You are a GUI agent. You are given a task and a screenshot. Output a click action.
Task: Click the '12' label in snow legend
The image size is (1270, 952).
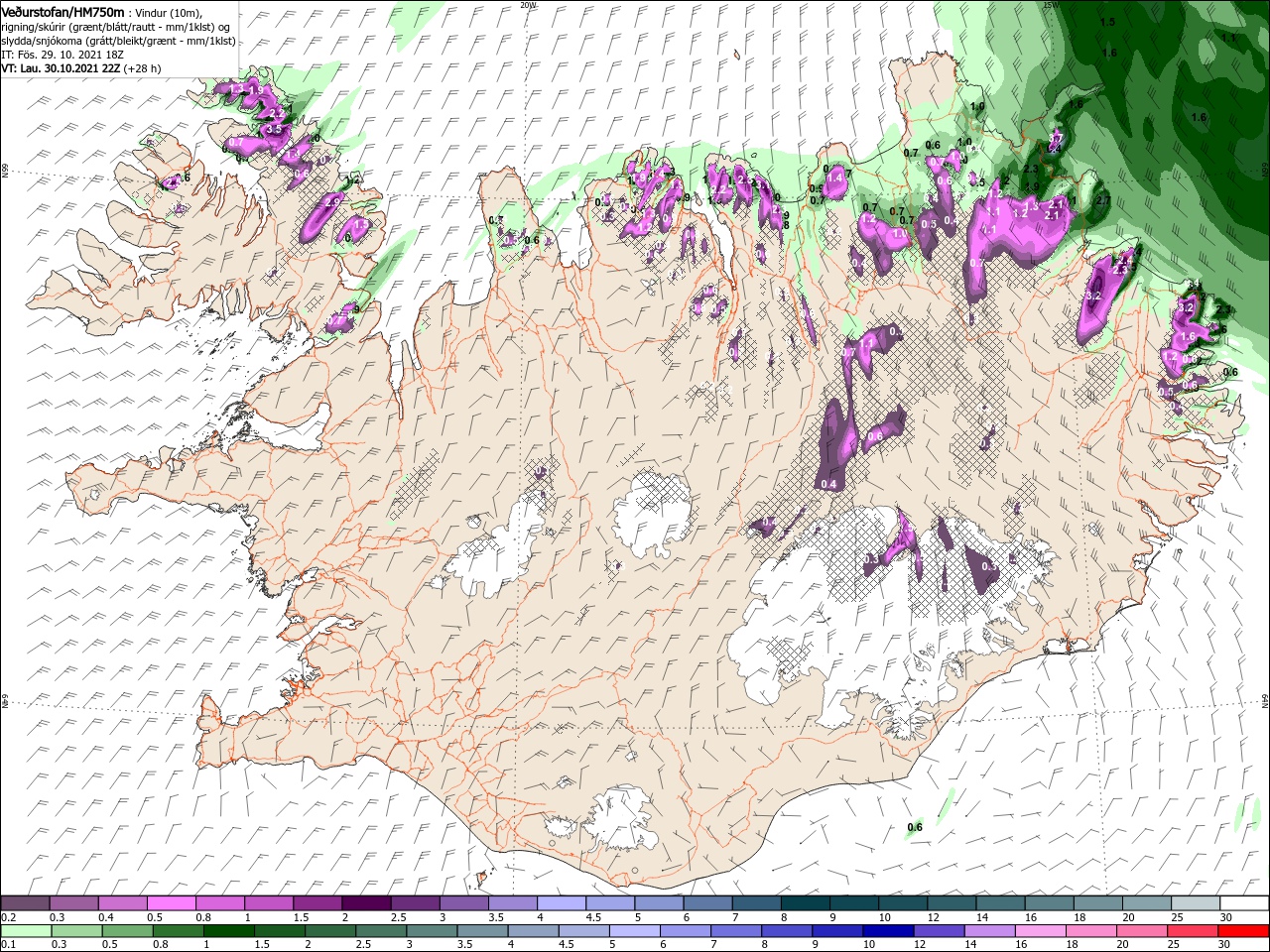[x=934, y=917]
